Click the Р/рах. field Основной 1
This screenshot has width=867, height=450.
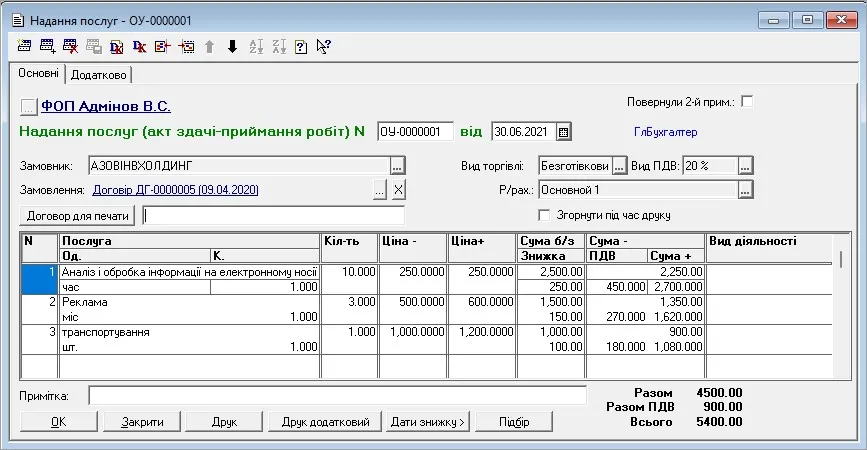638,190
